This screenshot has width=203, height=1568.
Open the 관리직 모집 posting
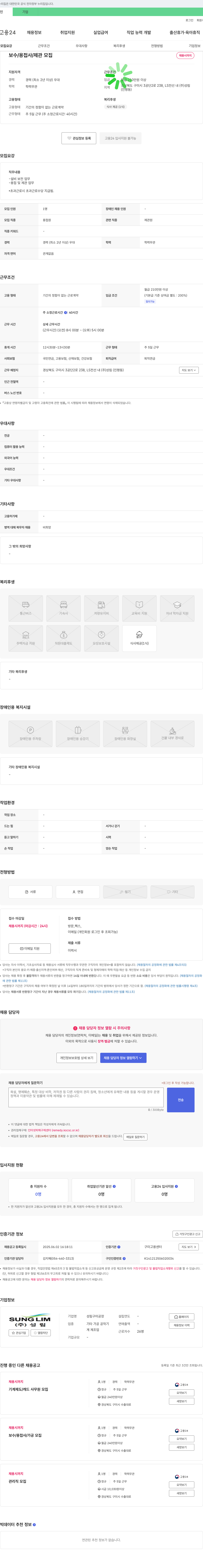[x=18, y=1481]
